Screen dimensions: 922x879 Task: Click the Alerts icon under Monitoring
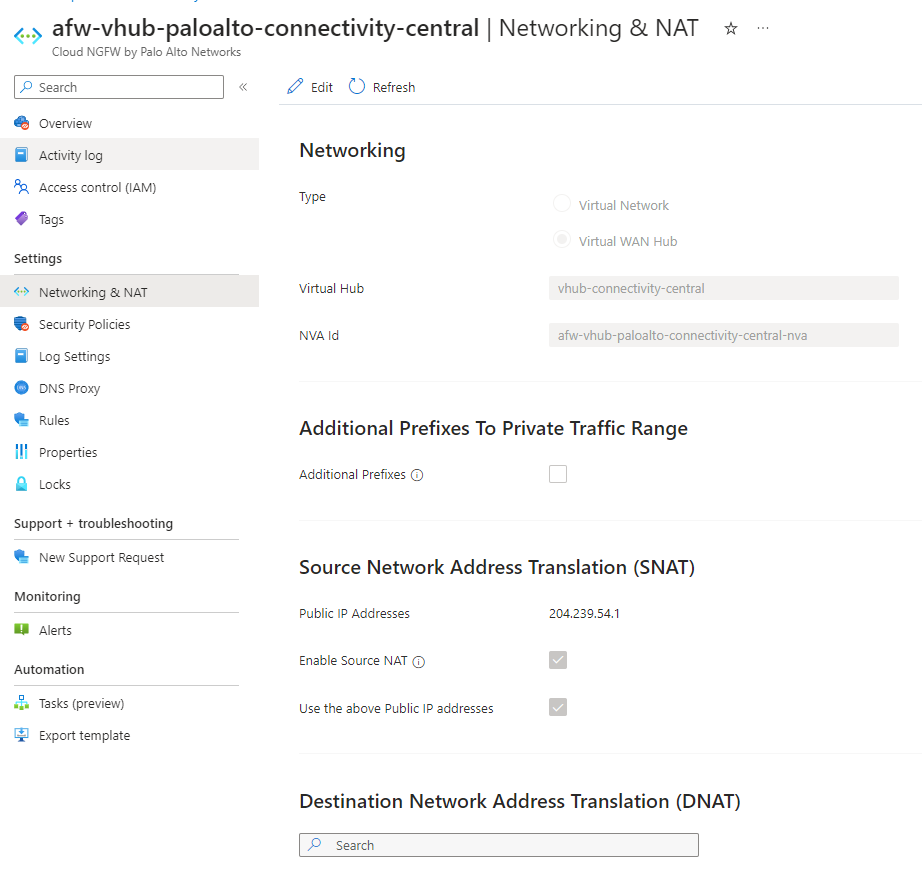(x=21, y=630)
